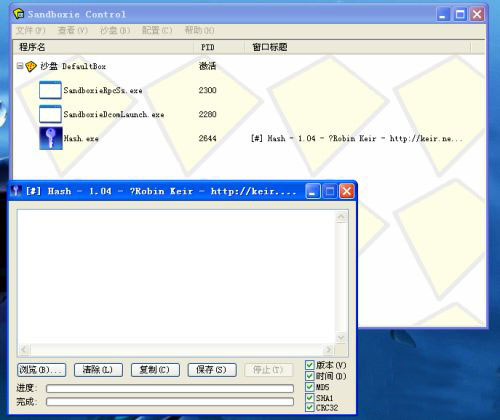Click the 浏览(B)... button
The image size is (500, 420).
point(41,370)
